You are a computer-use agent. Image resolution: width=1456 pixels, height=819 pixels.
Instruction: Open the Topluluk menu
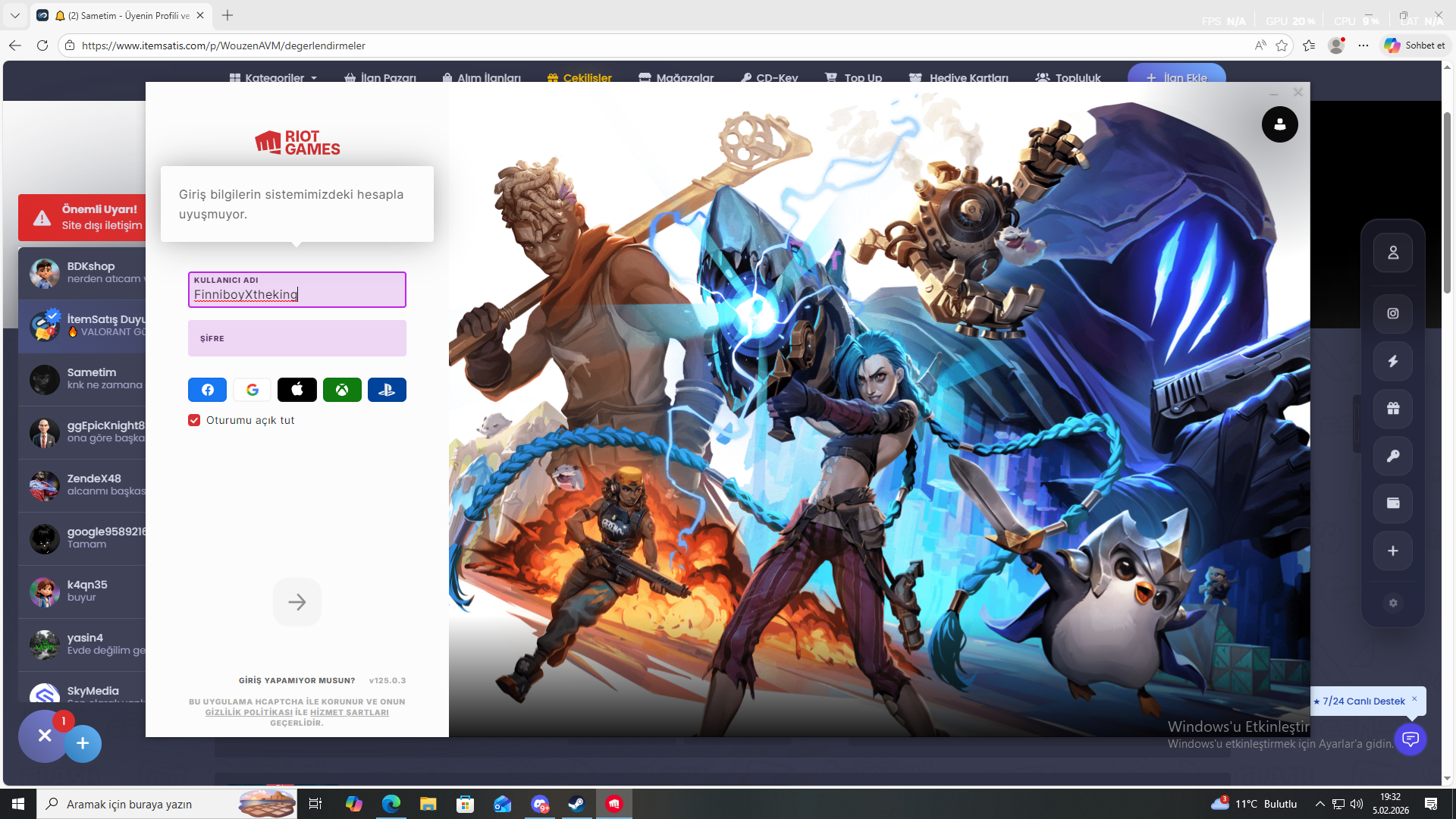point(1068,78)
